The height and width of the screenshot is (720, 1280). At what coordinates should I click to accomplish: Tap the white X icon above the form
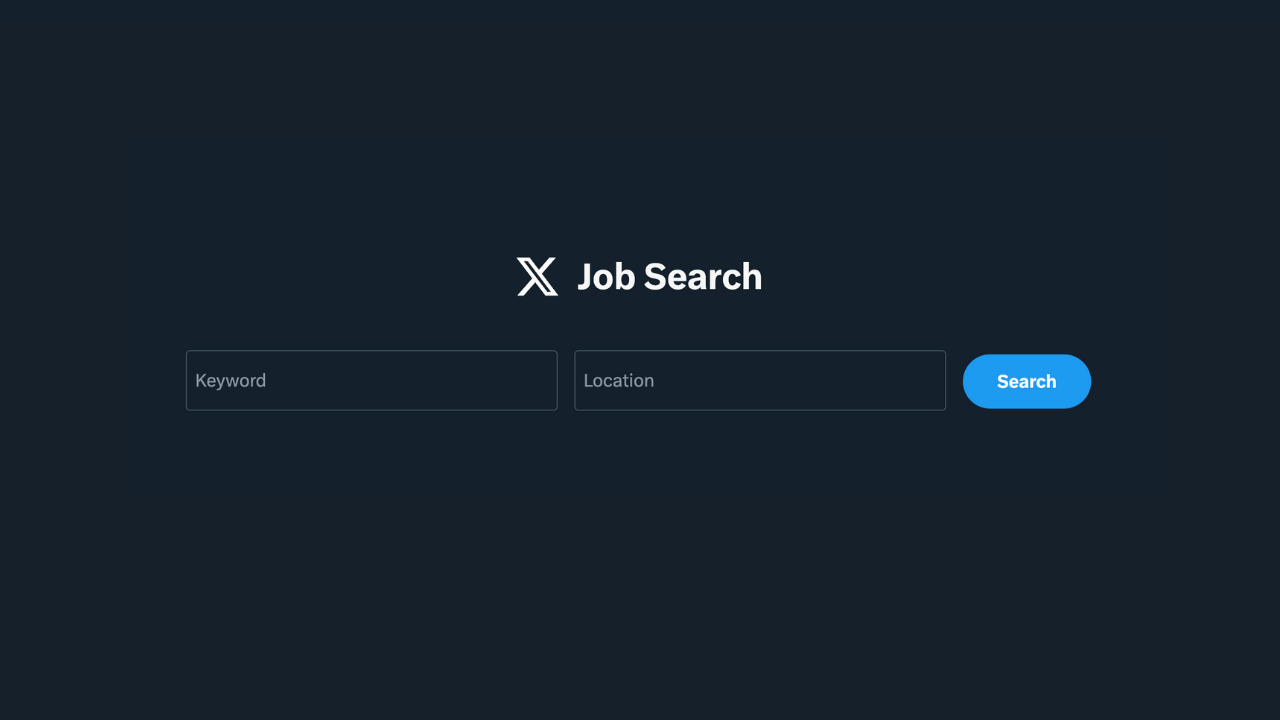click(537, 277)
